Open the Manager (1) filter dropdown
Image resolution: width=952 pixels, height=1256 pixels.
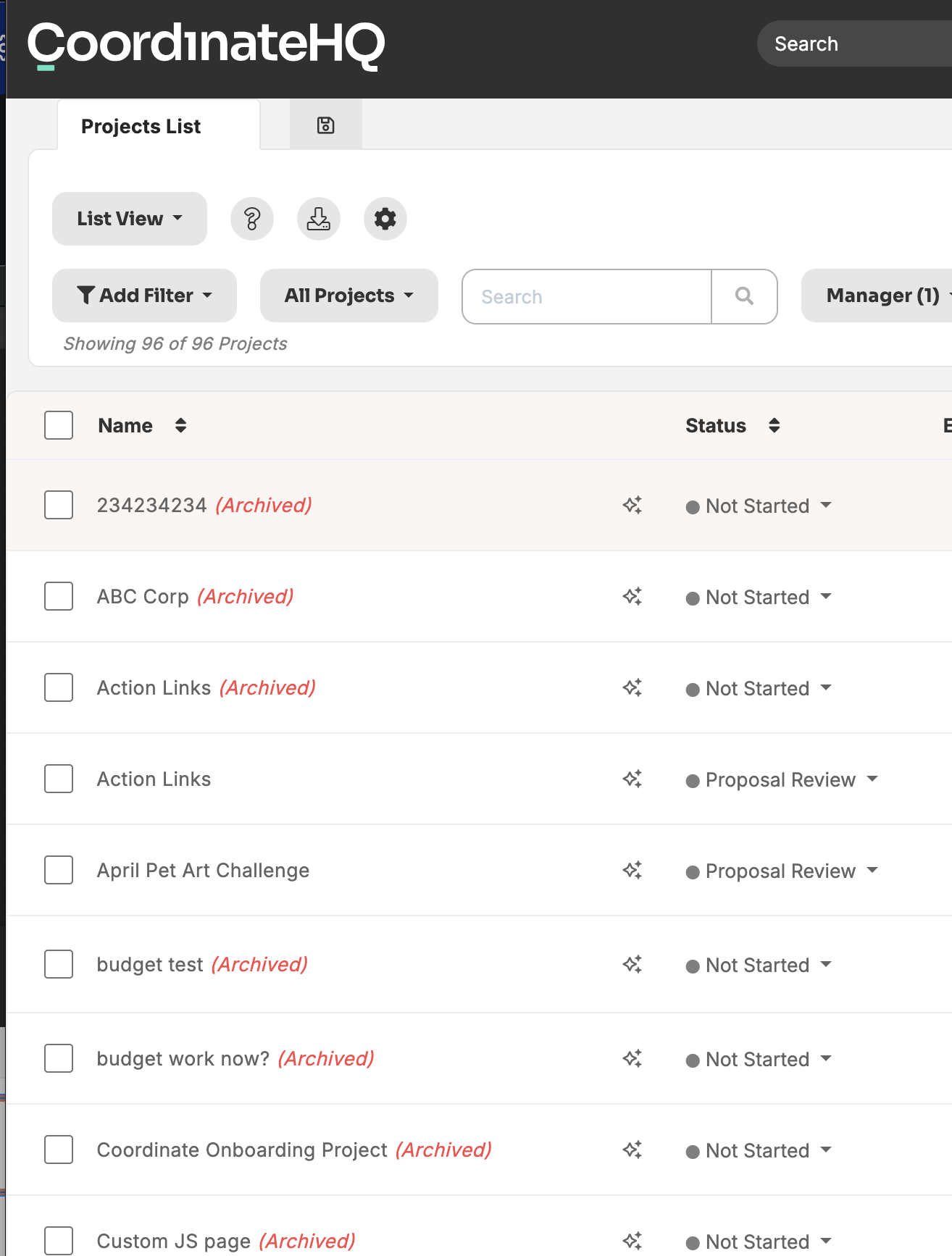point(877,296)
